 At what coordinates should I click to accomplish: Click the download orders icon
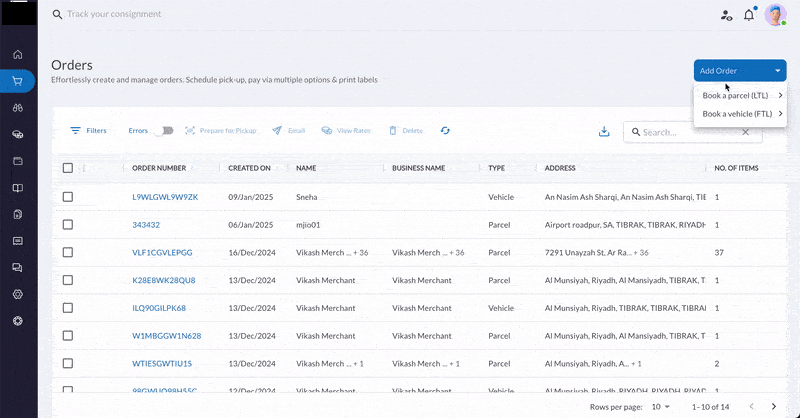[604, 132]
